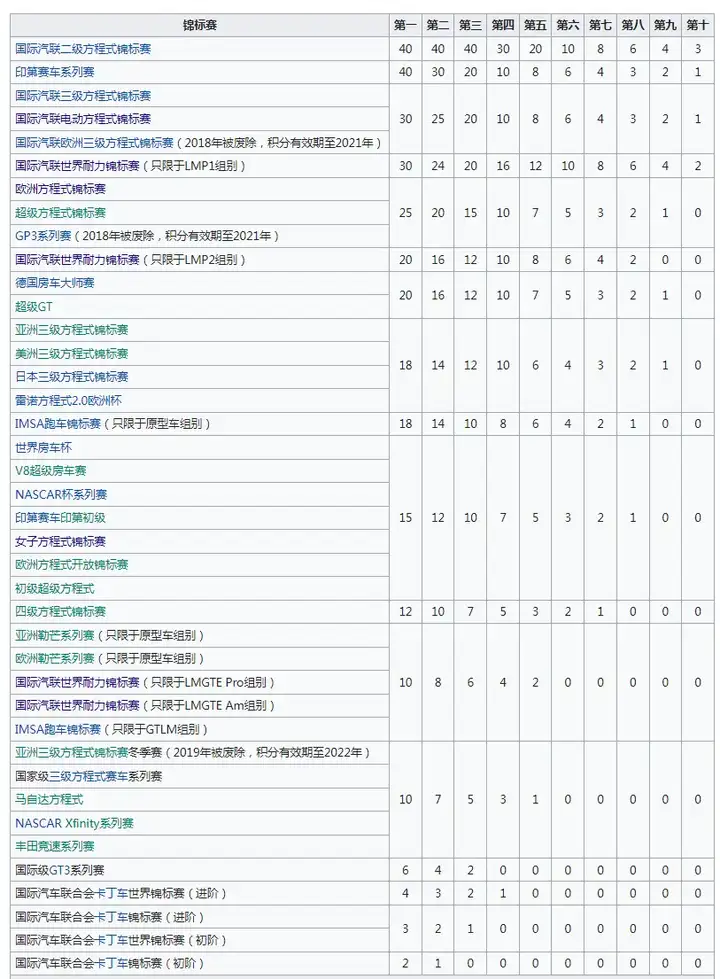Image resolution: width=720 pixels, height=979 pixels.
Task: Open the 国际汽联欧洲三级方程式锦标赛 link
Action: (x=94, y=142)
